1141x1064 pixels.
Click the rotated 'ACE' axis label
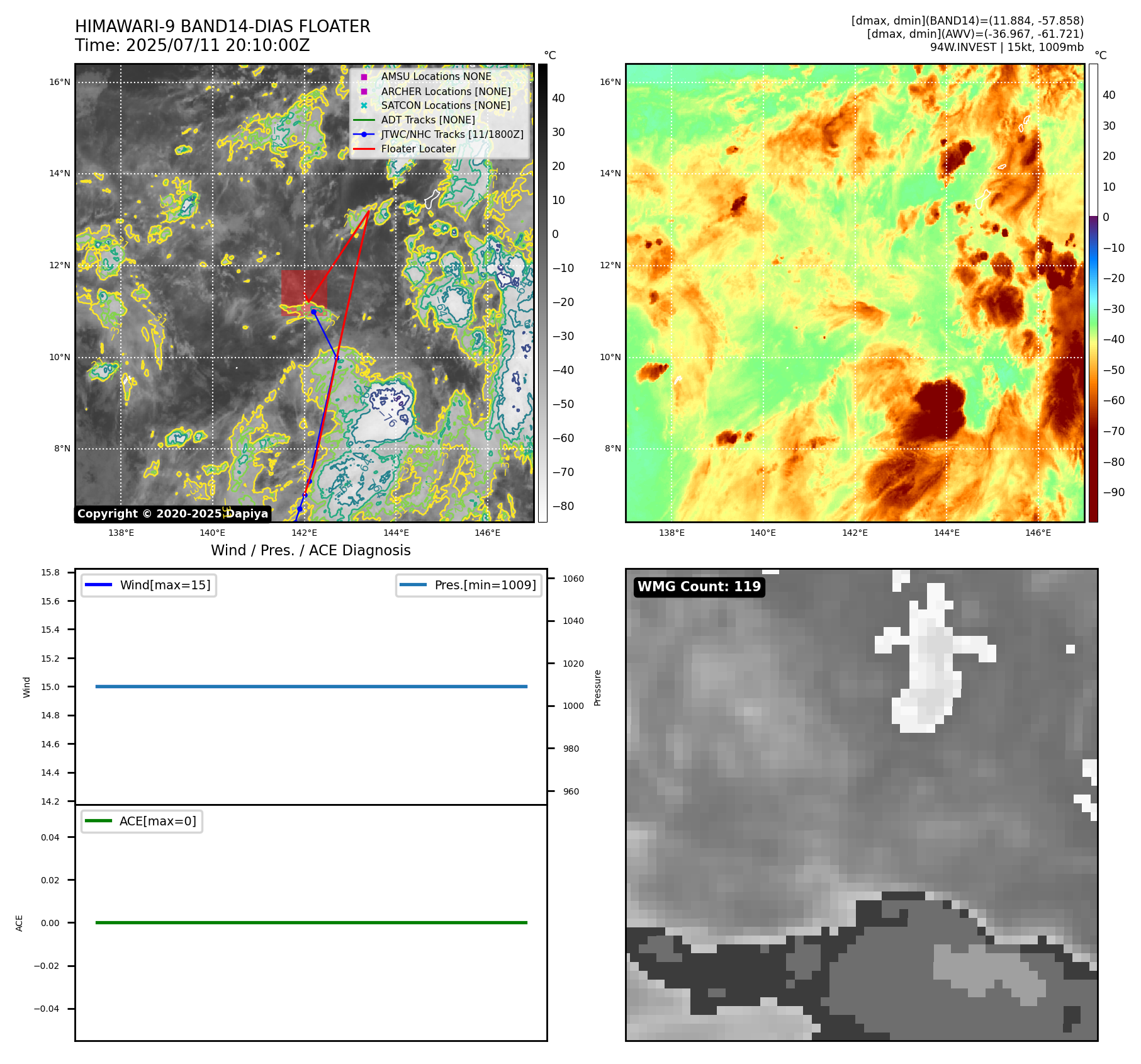(19, 923)
